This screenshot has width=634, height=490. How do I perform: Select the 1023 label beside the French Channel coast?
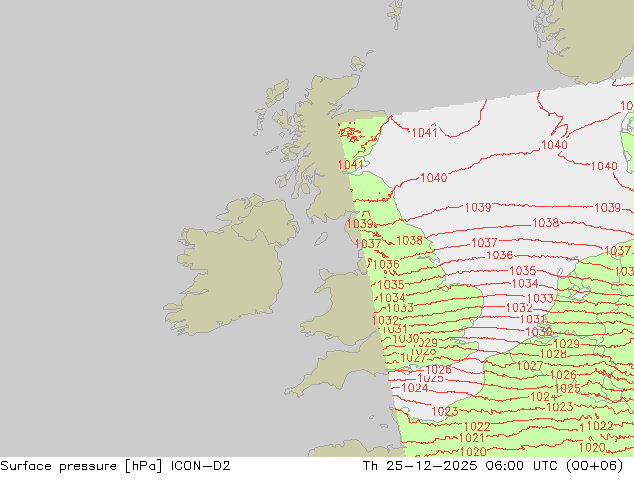(x=445, y=412)
